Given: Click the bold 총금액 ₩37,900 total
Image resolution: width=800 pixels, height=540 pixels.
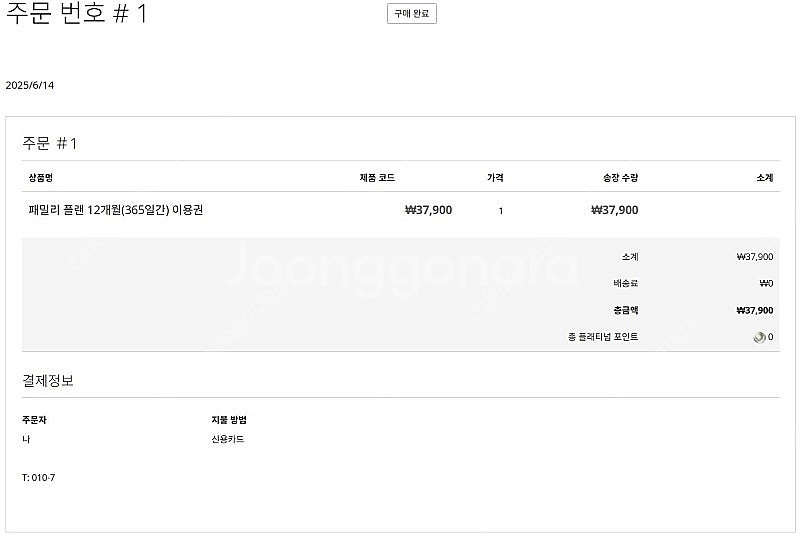Looking at the screenshot, I should coord(755,310).
